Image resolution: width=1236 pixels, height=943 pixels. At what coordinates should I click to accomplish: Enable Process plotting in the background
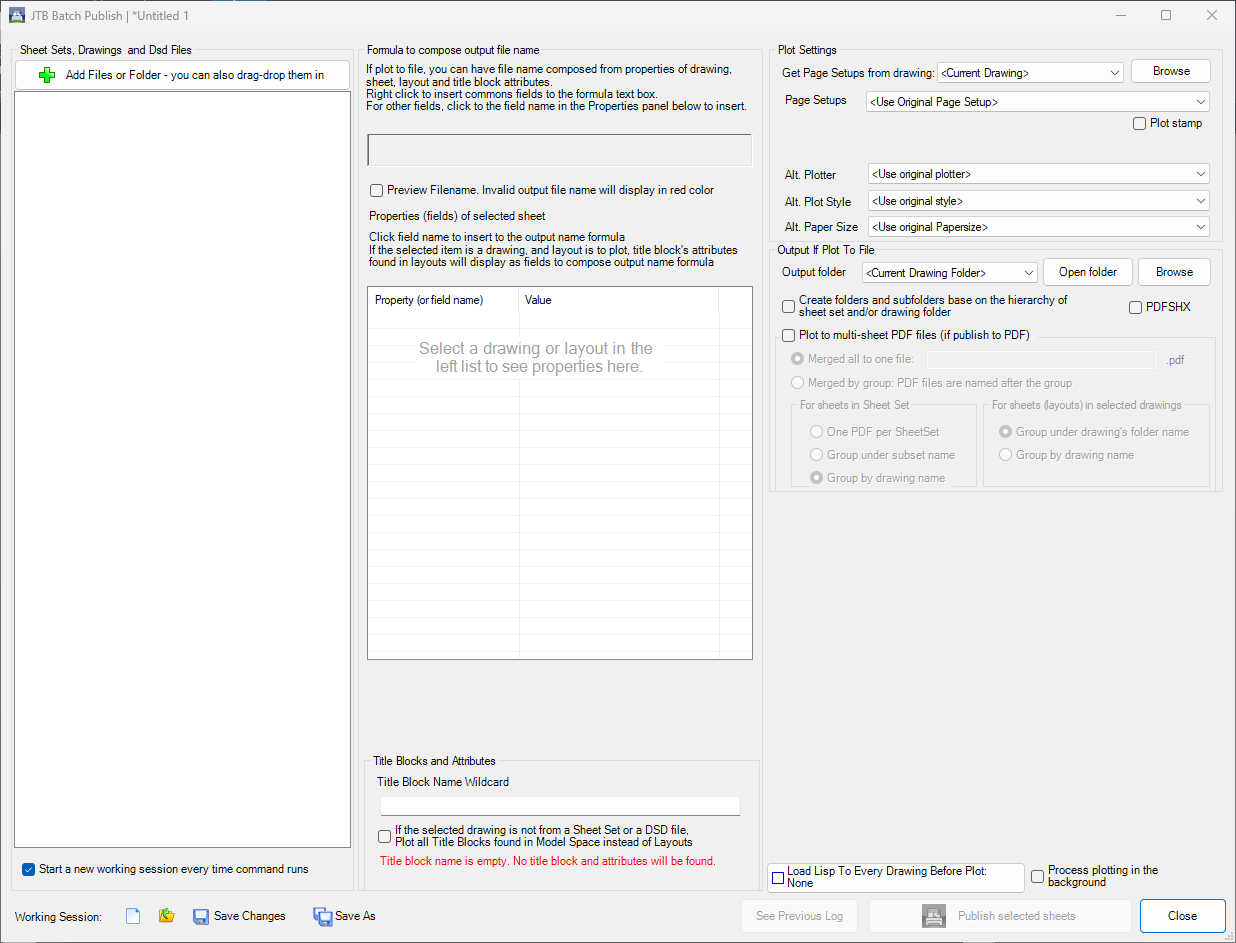tap(1037, 876)
